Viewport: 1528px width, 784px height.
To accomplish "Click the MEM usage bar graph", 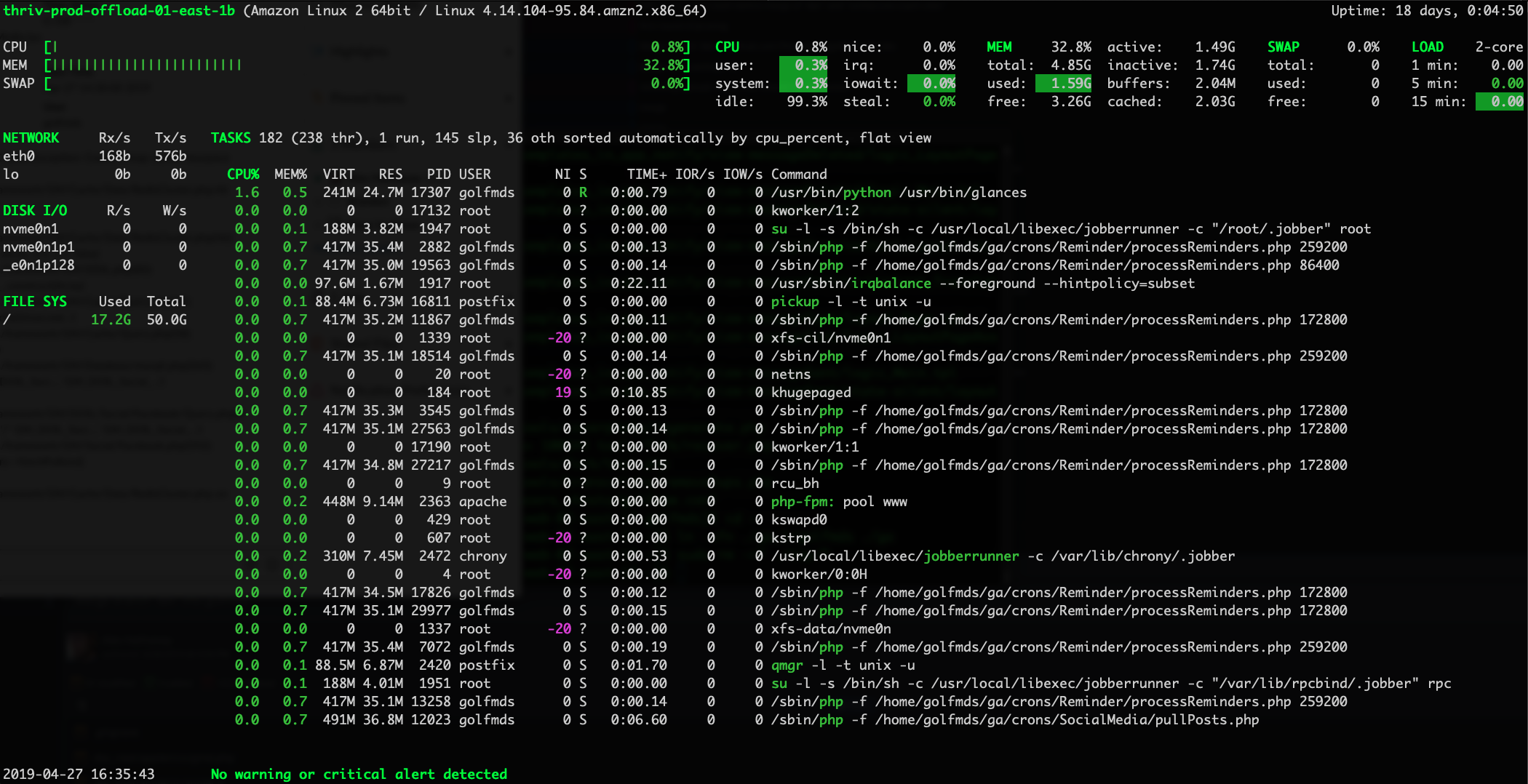I will pyautogui.click(x=143, y=65).
